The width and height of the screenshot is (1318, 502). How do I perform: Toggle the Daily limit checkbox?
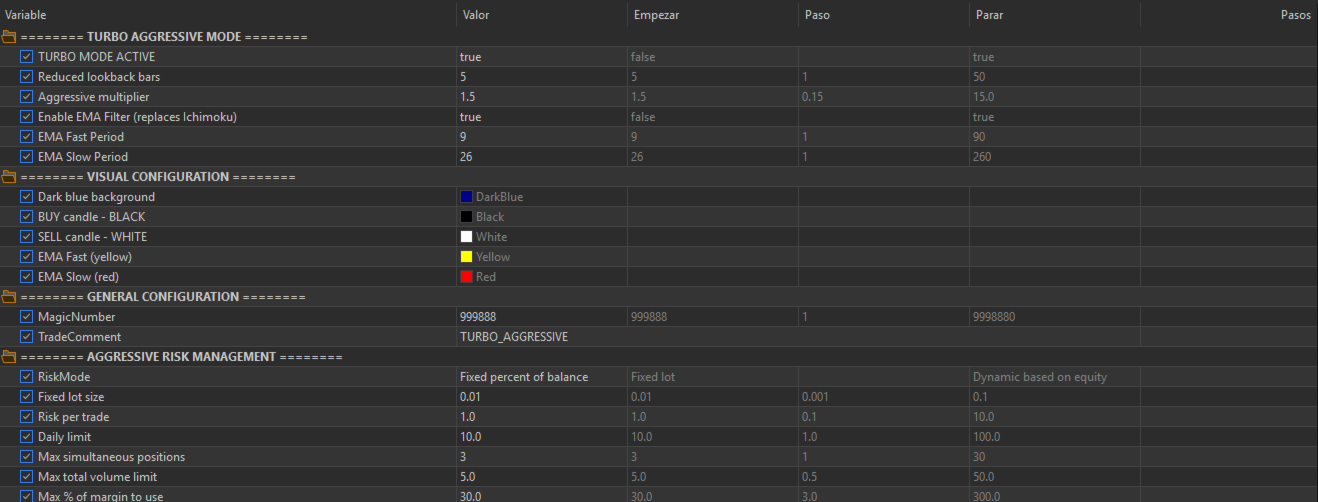(x=27, y=437)
